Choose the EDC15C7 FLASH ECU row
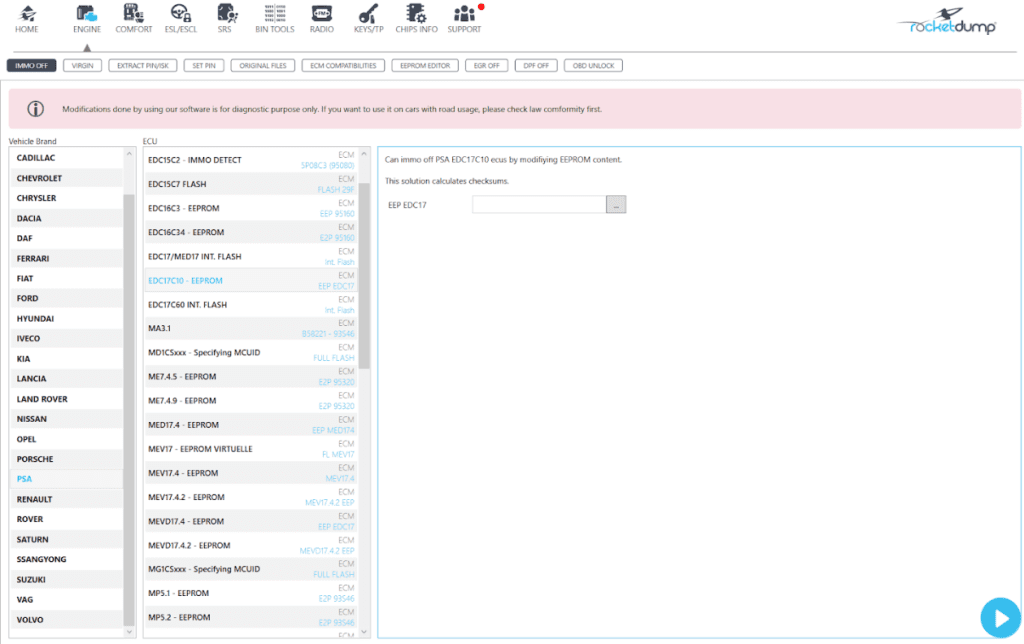The height and width of the screenshot is (644, 1024). [251, 184]
